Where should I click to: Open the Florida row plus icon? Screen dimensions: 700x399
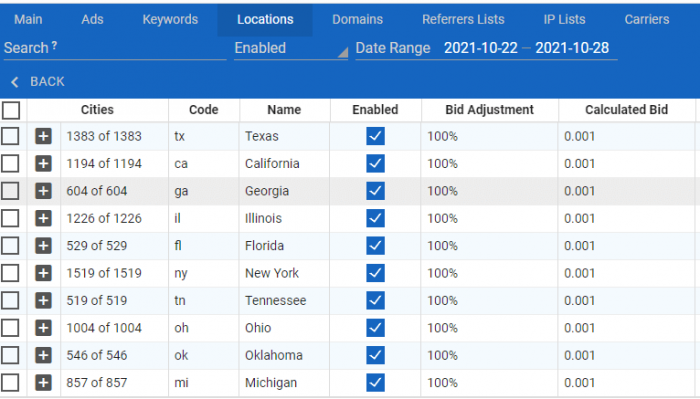click(43, 245)
